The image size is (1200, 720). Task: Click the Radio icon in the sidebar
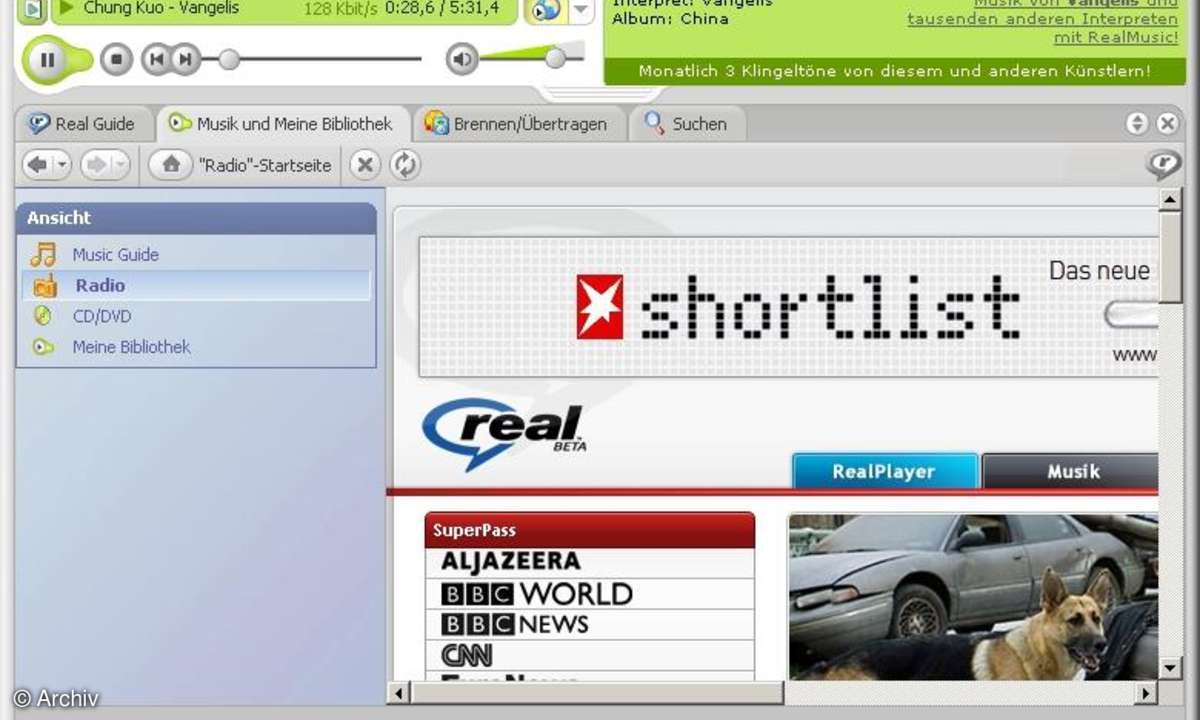tap(45, 286)
